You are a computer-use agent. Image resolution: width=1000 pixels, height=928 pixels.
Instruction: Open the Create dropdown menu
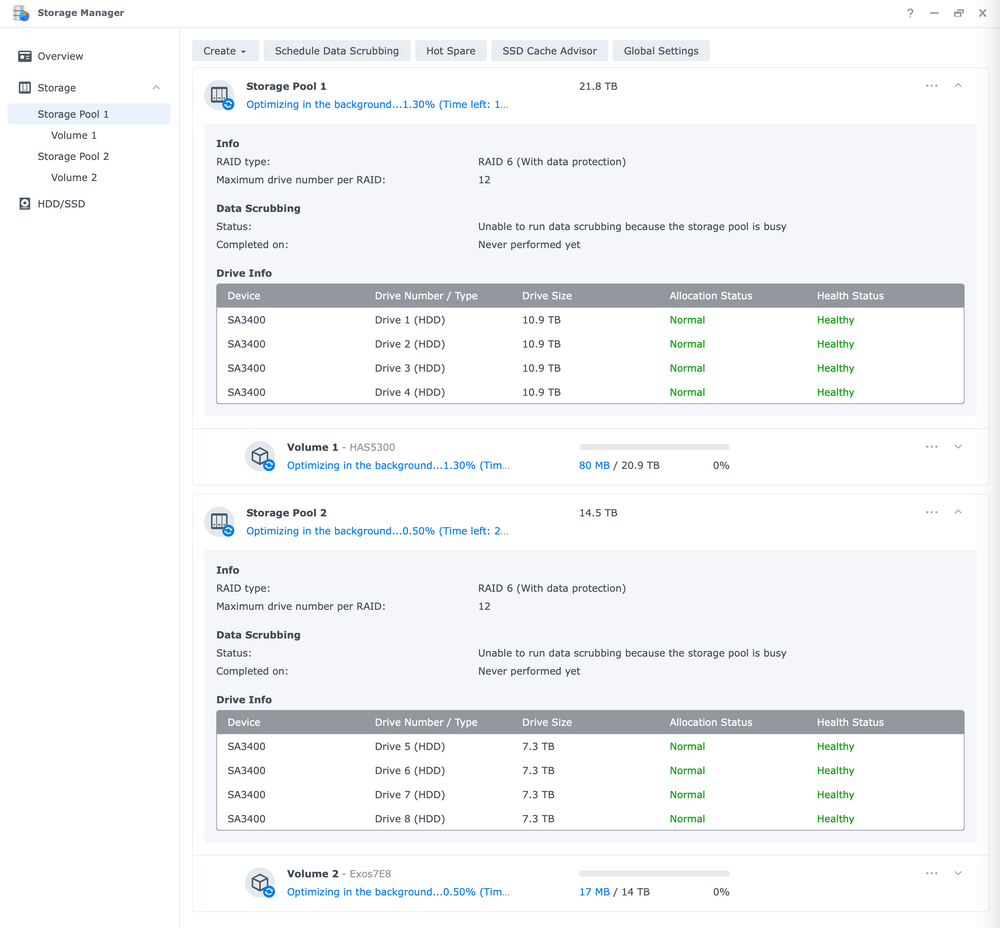click(x=225, y=51)
